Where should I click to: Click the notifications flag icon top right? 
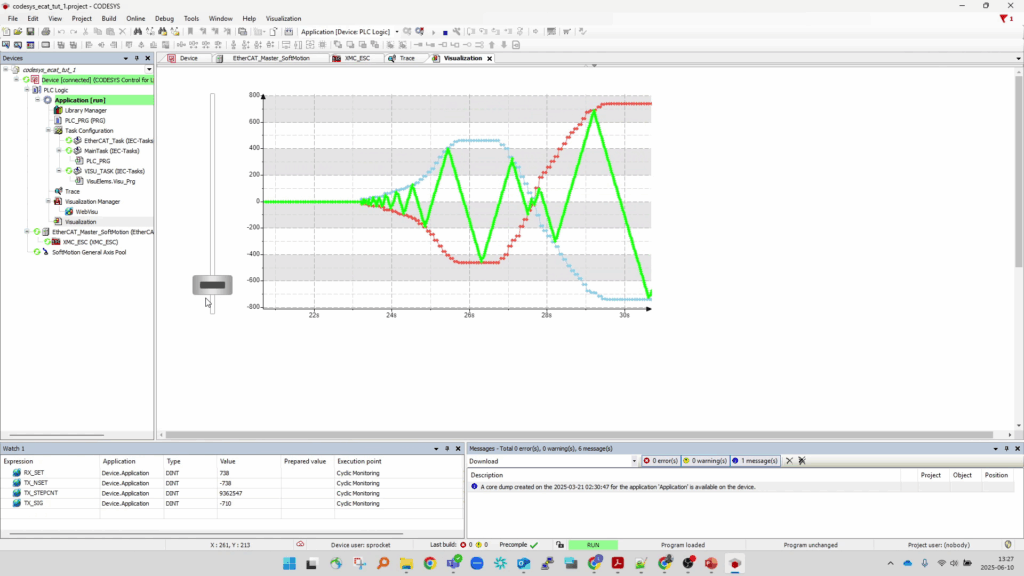pyautogui.click(x=1005, y=18)
